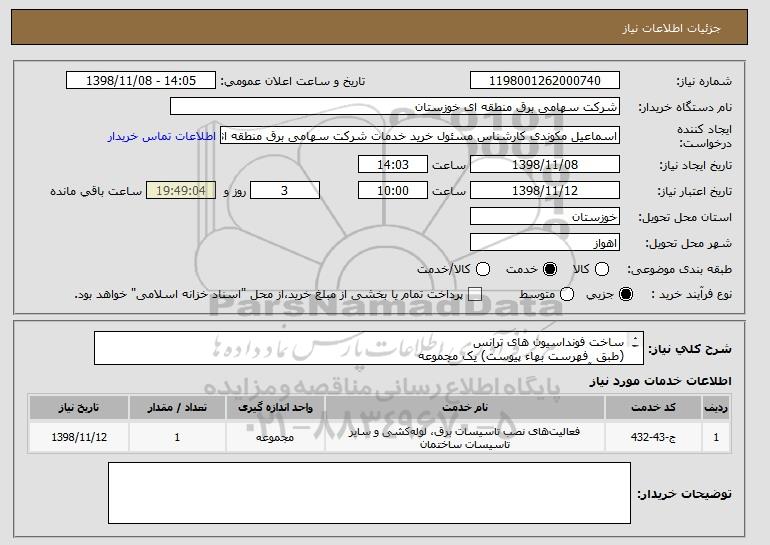The image size is (770, 545).
Task: Choose the کالا/خدمت classification option
Action: click(x=484, y=269)
